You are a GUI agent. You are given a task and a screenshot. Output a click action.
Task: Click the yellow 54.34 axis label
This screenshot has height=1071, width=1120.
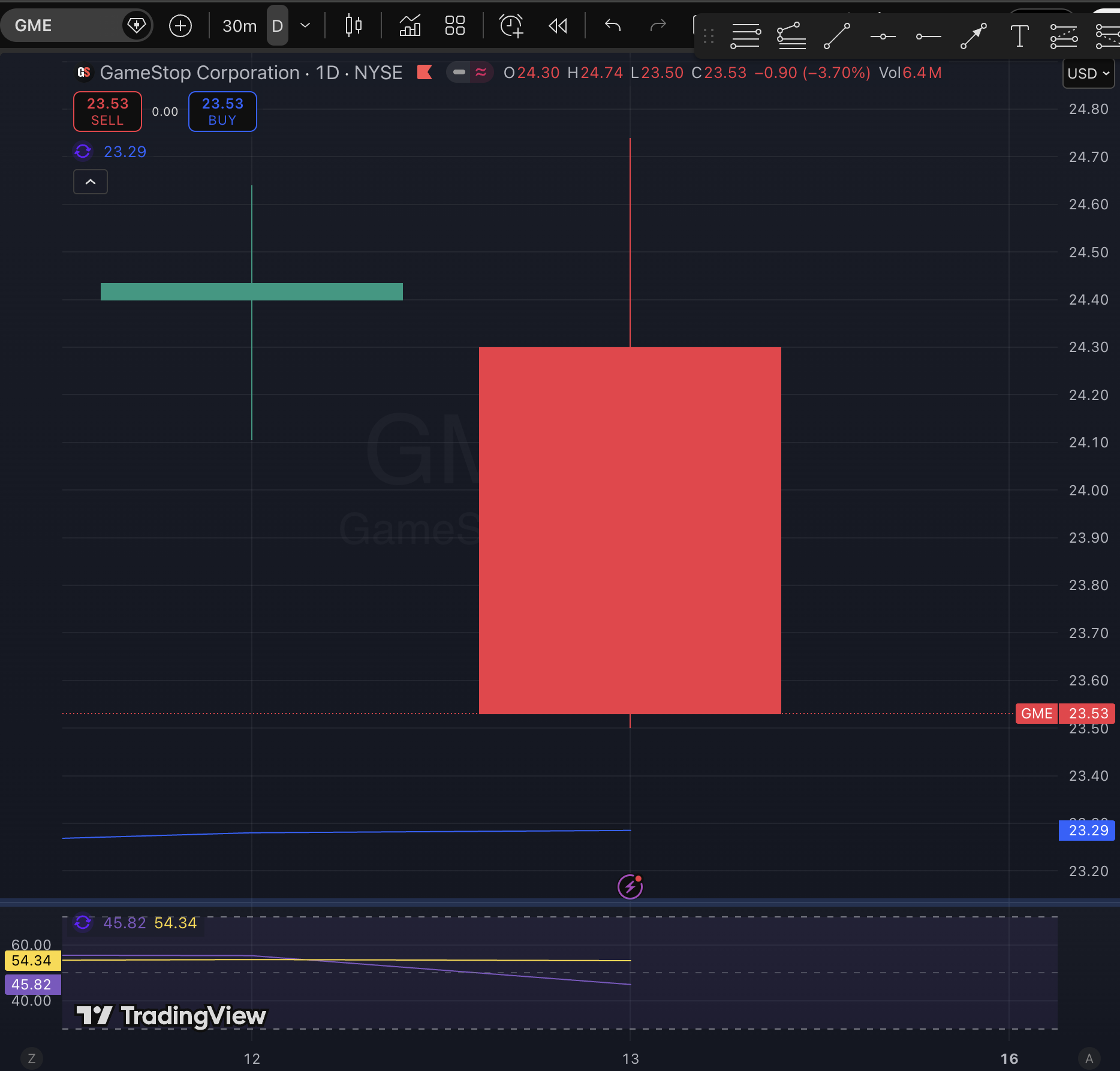(x=32, y=961)
